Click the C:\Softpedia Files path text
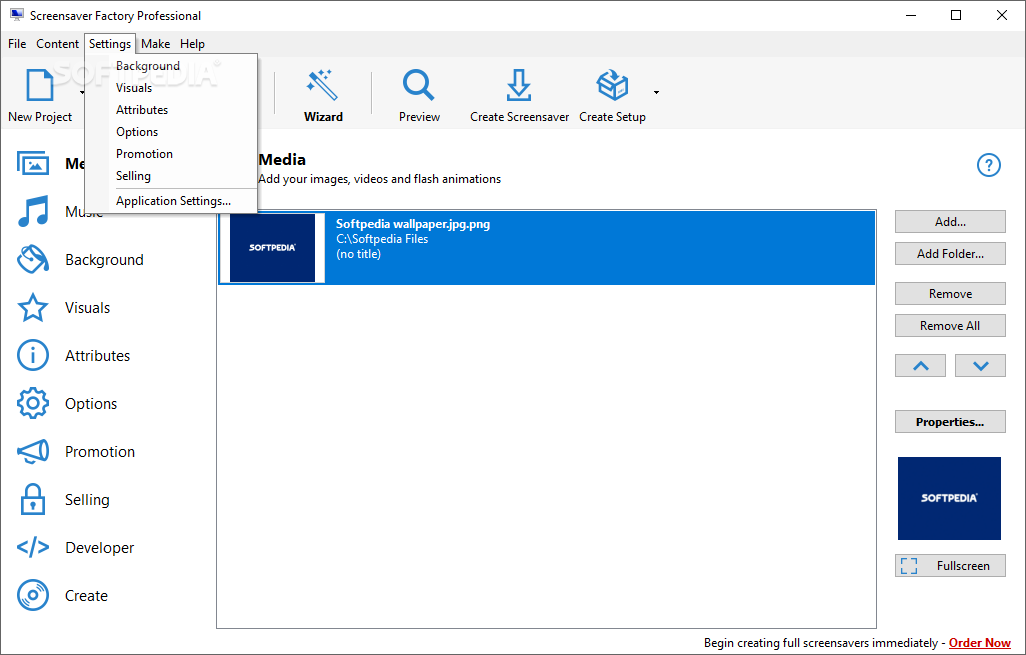The width and height of the screenshot is (1026, 655). (382, 239)
